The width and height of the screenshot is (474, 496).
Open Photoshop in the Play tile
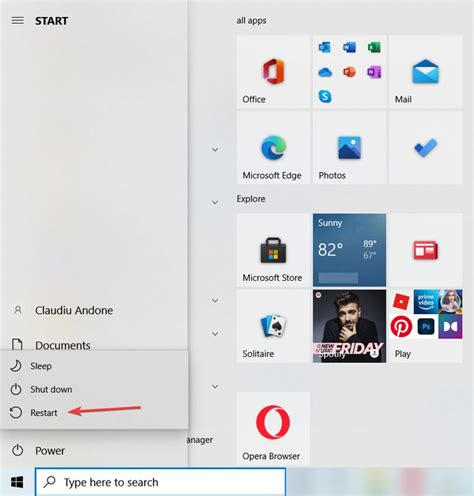coord(426,327)
